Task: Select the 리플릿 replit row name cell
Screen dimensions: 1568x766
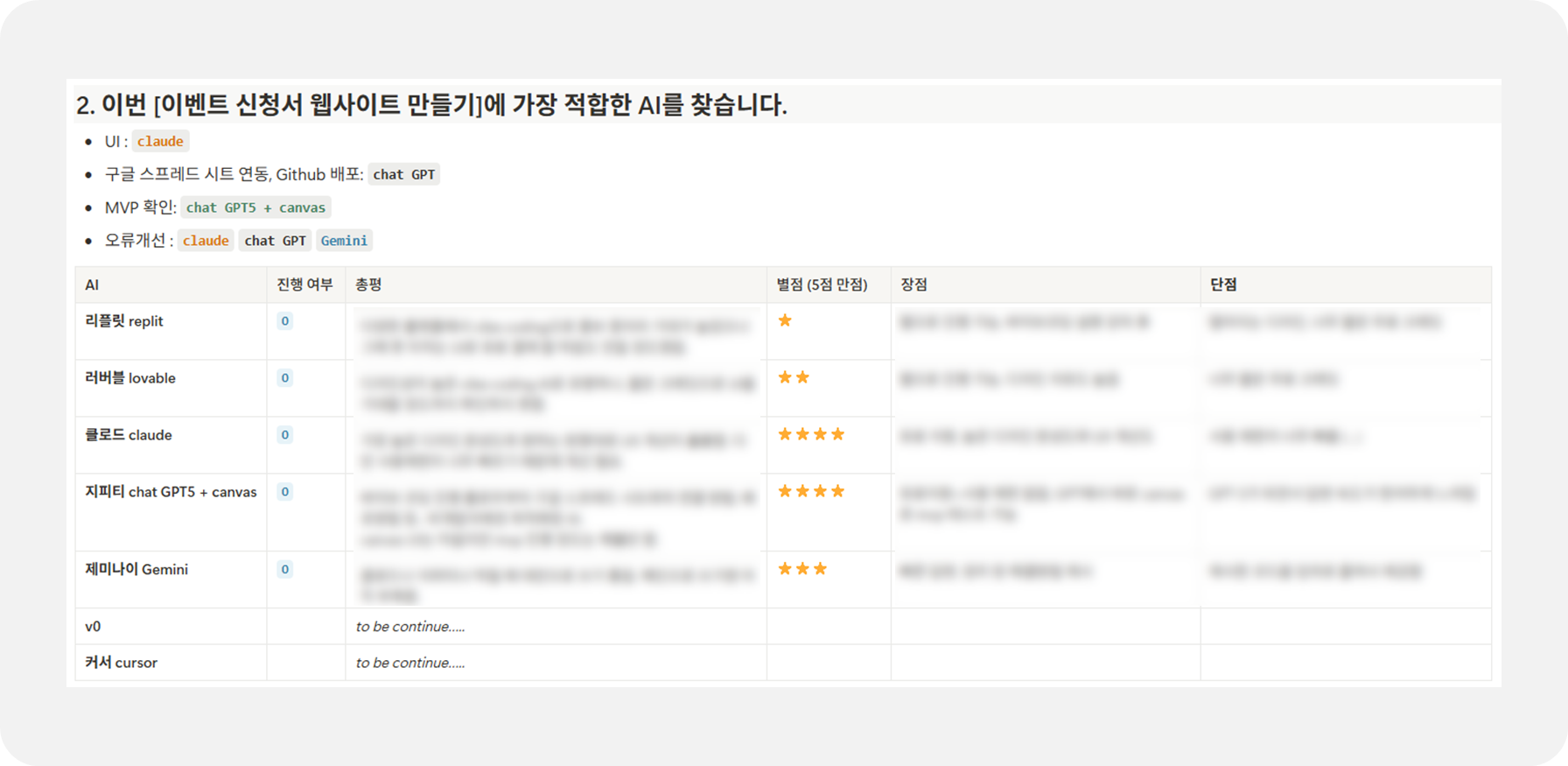Action: [124, 321]
